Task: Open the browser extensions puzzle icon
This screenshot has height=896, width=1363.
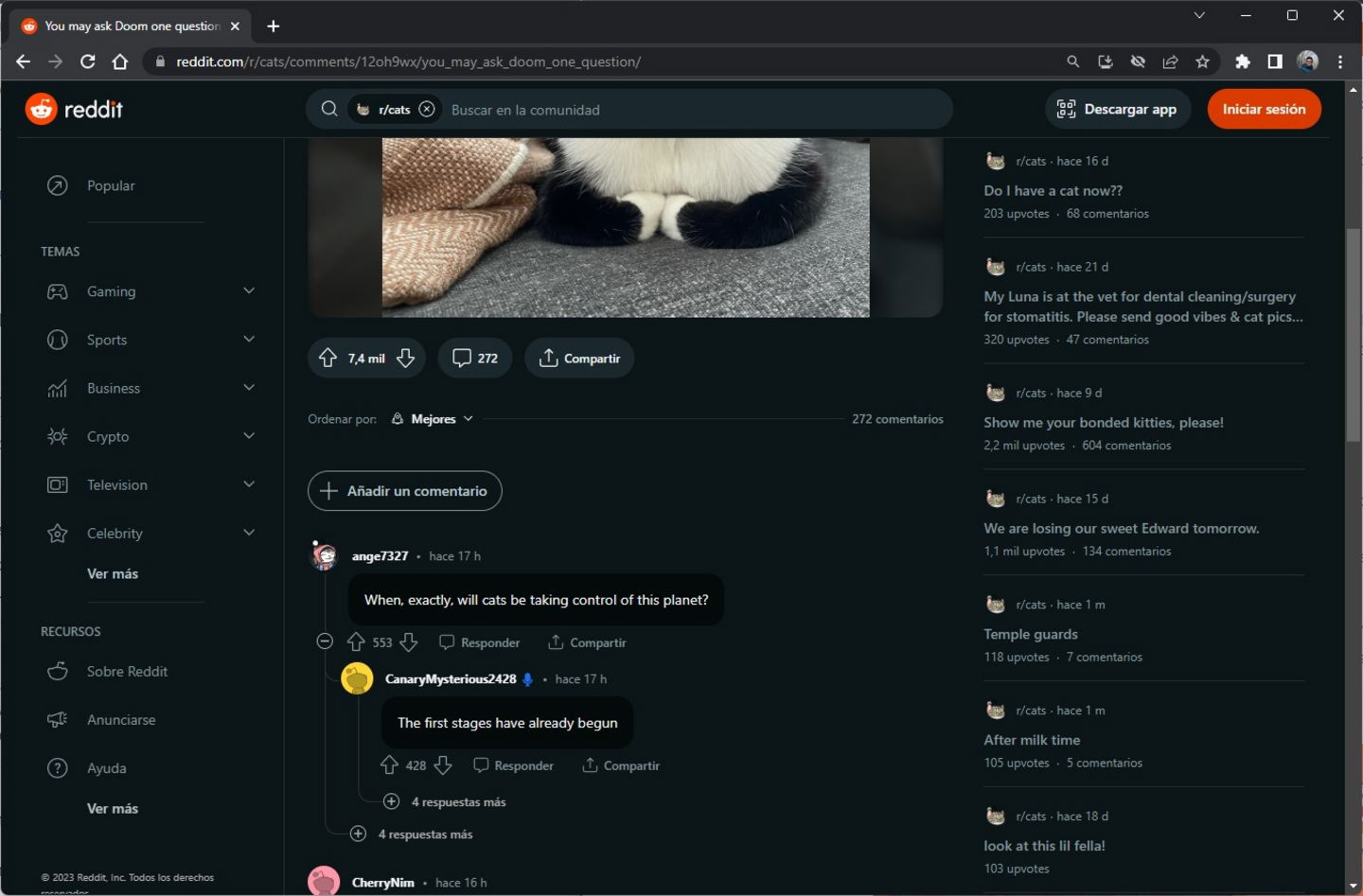Action: click(x=1242, y=61)
